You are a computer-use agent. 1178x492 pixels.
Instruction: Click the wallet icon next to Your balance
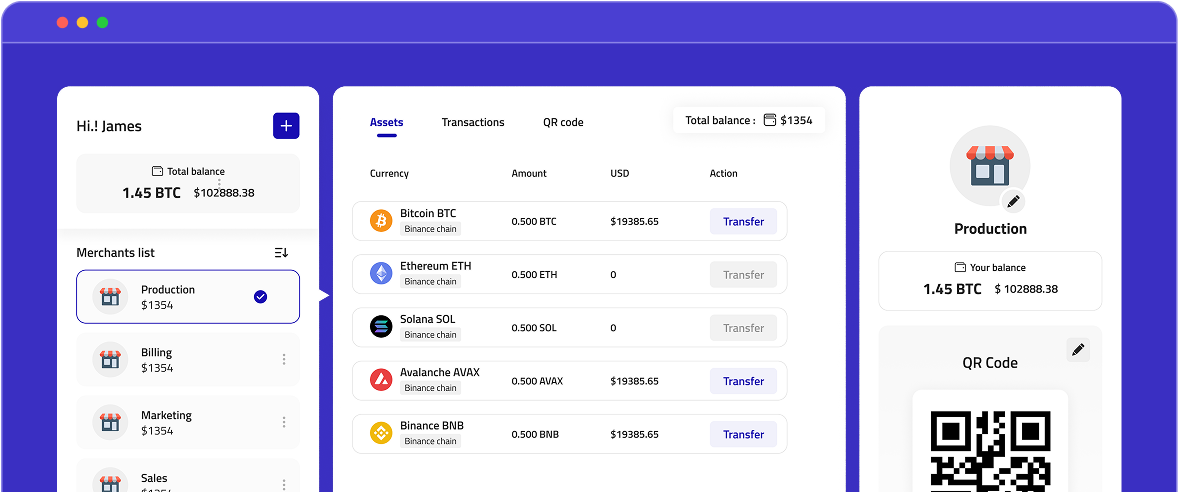[960, 267]
